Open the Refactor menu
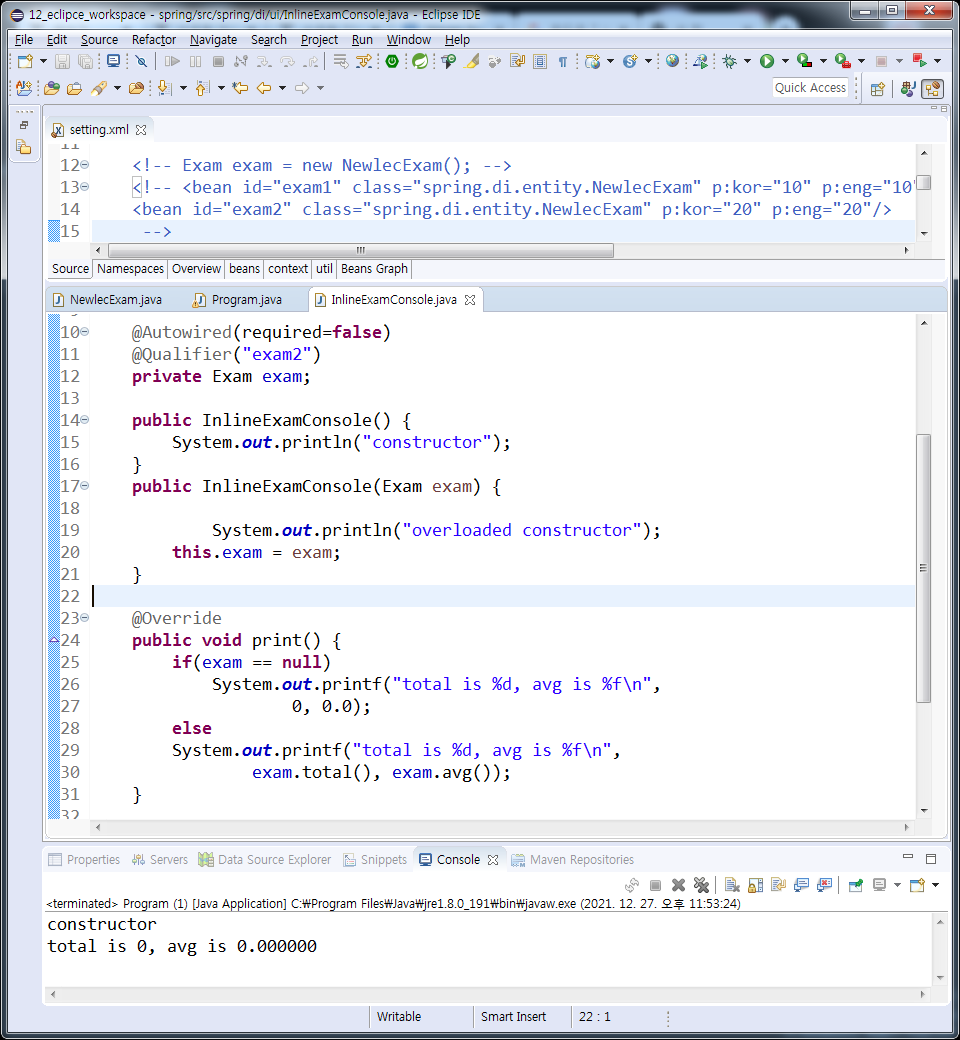The width and height of the screenshot is (960, 1040). (154, 40)
